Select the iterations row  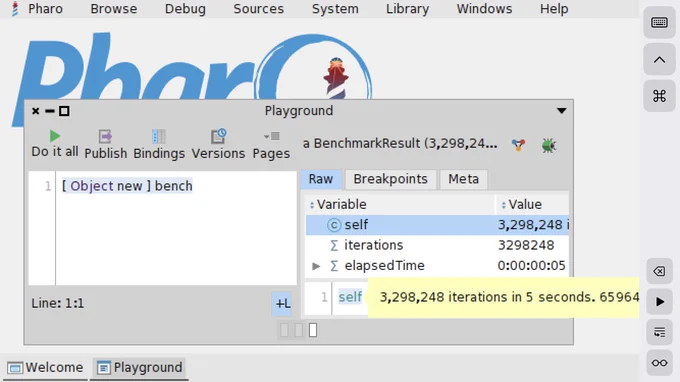tap(437, 245)
